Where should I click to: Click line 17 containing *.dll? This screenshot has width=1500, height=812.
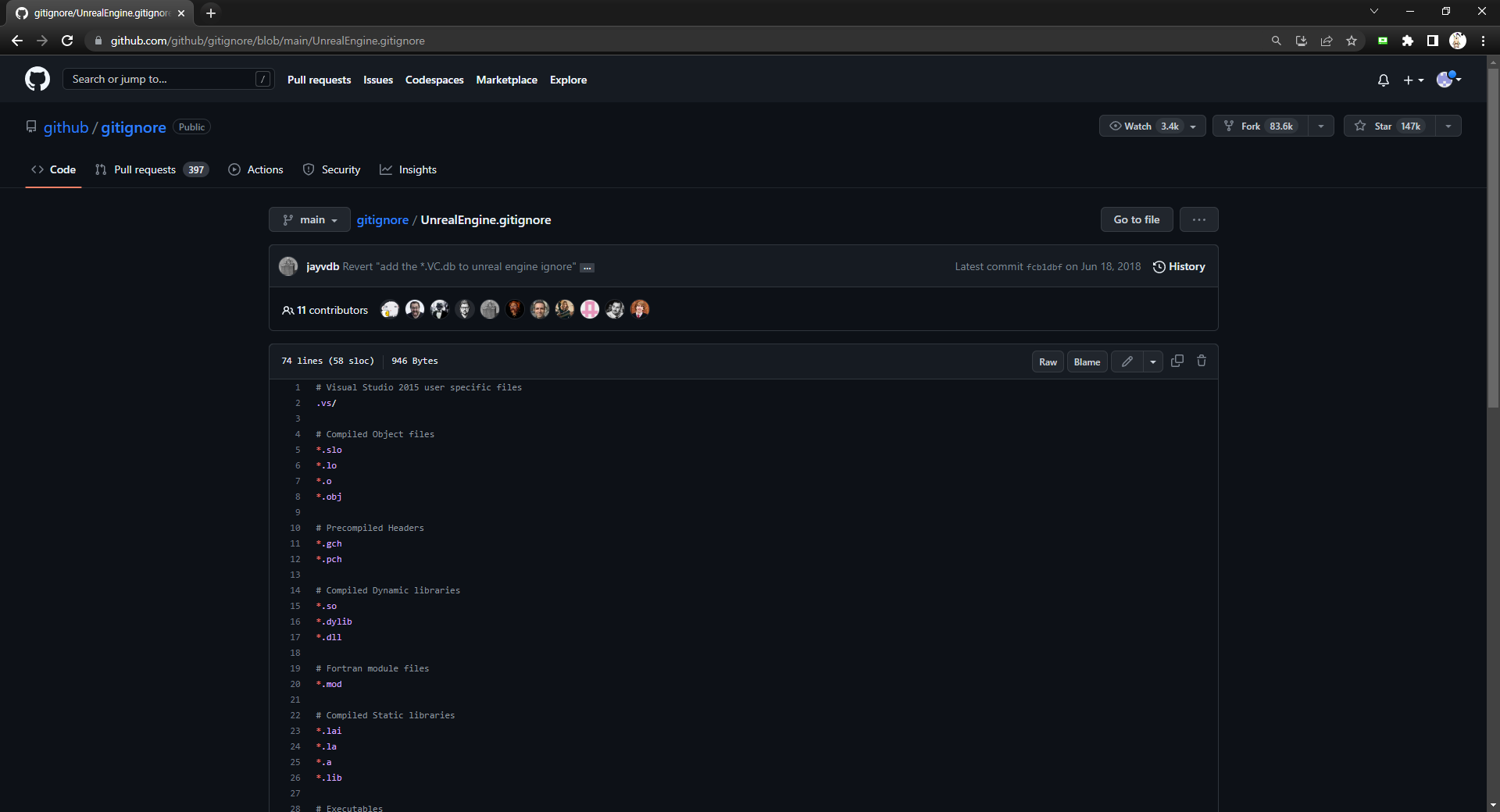[x=328, y=637]
